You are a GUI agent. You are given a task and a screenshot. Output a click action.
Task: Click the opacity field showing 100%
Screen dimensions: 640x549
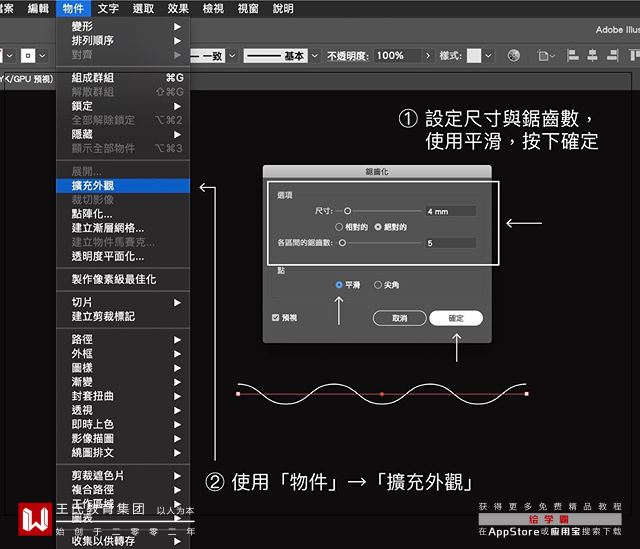[x=398, y=56]
